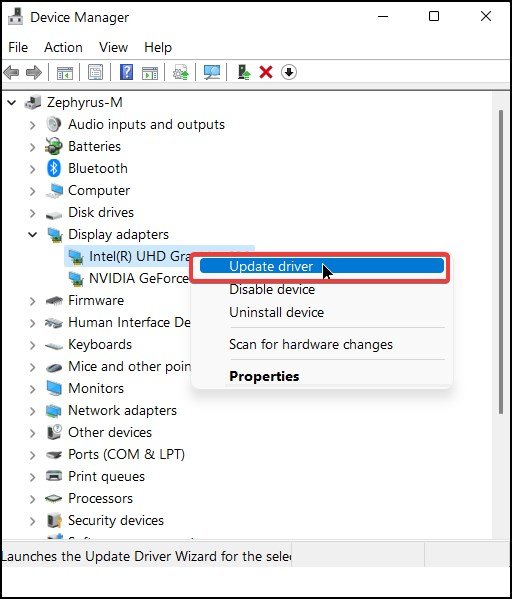Expand the Keyboards chevron
This screenshot has height=599, width=512.
coord(33,345)
